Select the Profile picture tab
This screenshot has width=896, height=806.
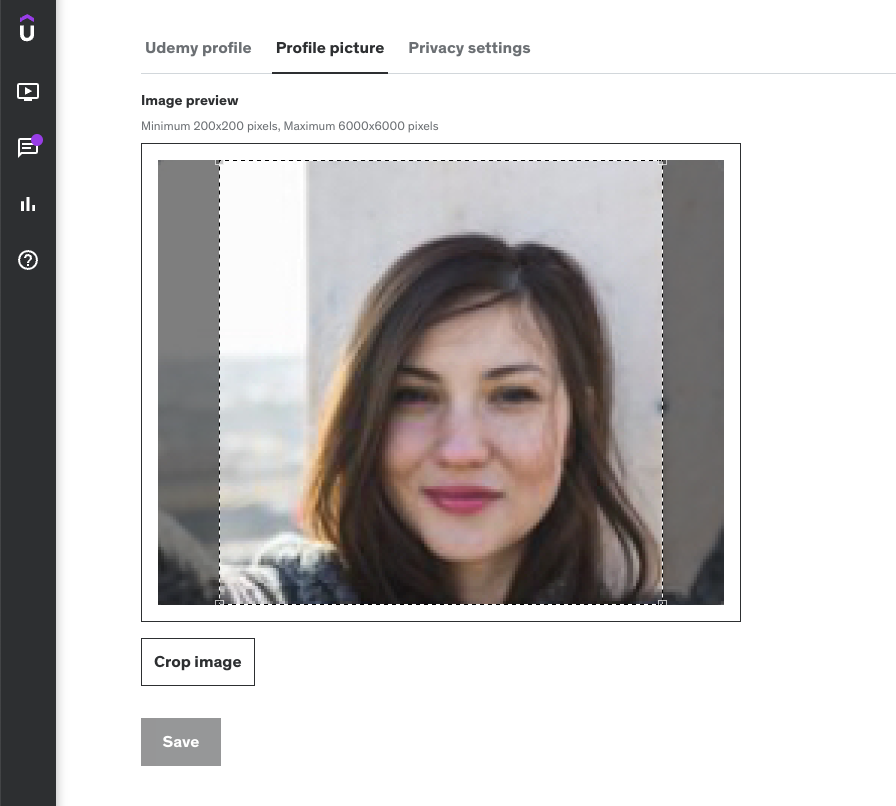(330, 48)
